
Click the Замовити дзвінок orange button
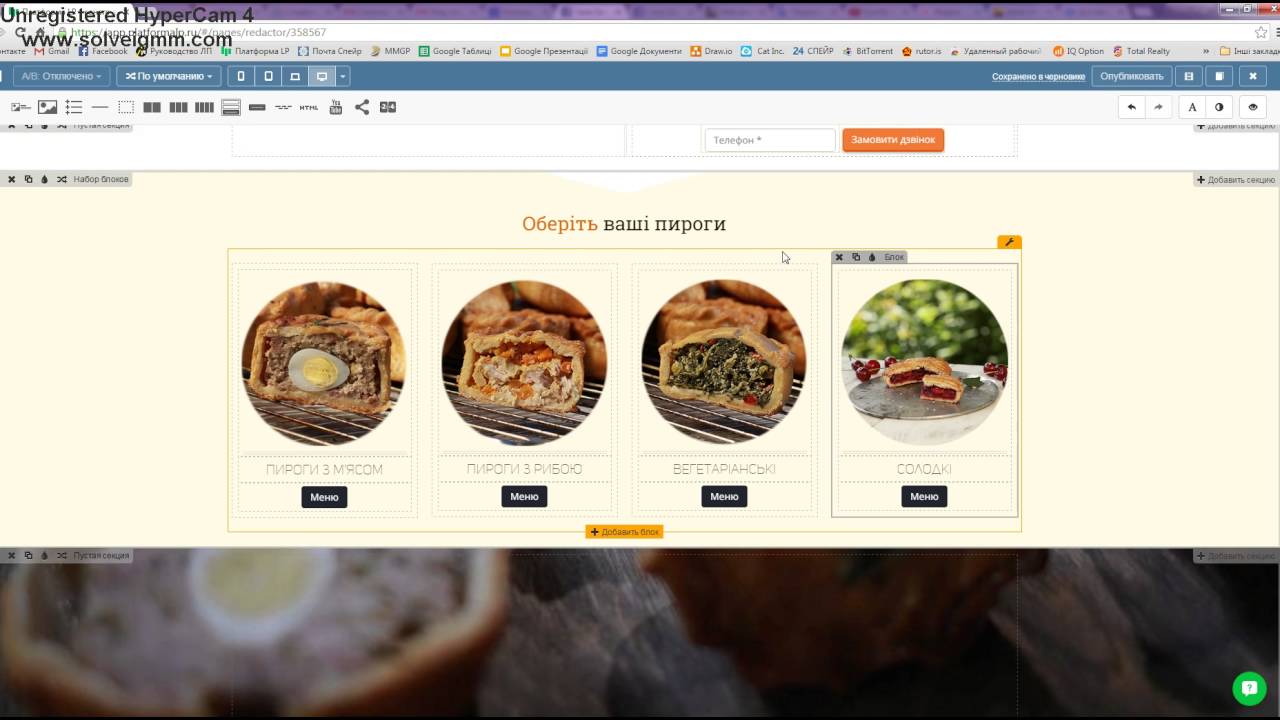coord(893,140)
